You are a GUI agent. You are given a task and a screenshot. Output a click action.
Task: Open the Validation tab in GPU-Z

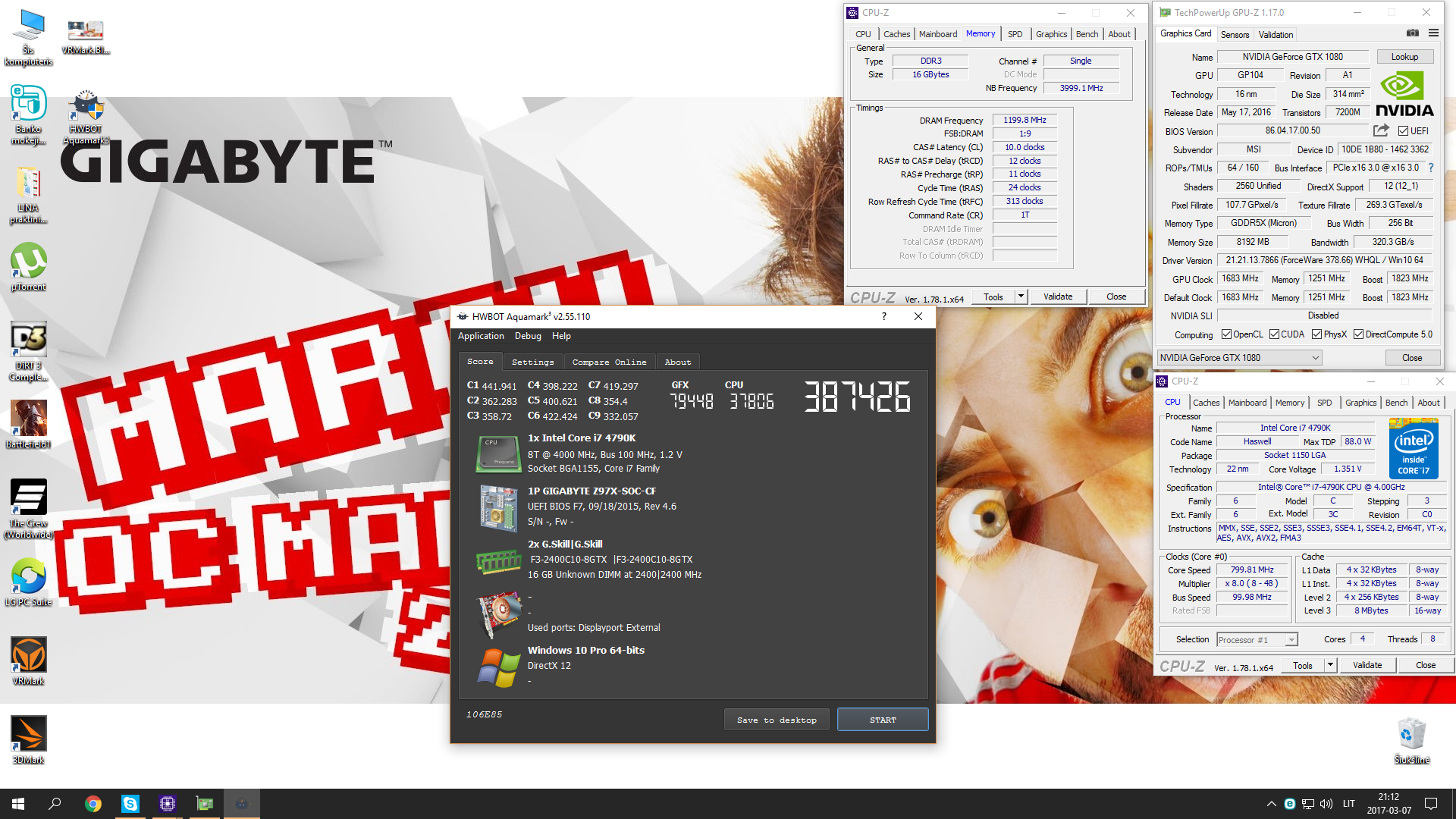click(1276, 35)
